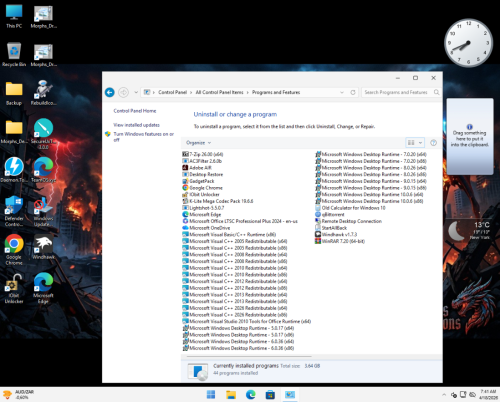500x402 pixels.
Task: Select WinRAR 7.20 (64-bit) entry
Action: point(340,241)
